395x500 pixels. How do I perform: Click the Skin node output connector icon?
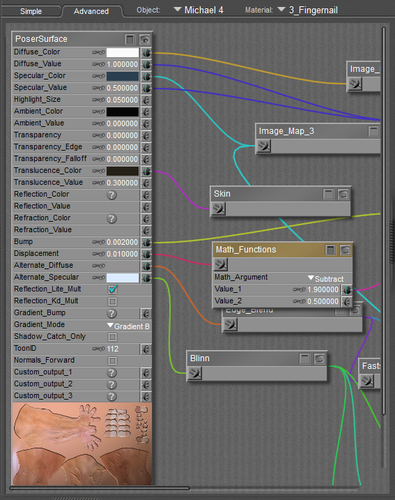click(219, 209)
